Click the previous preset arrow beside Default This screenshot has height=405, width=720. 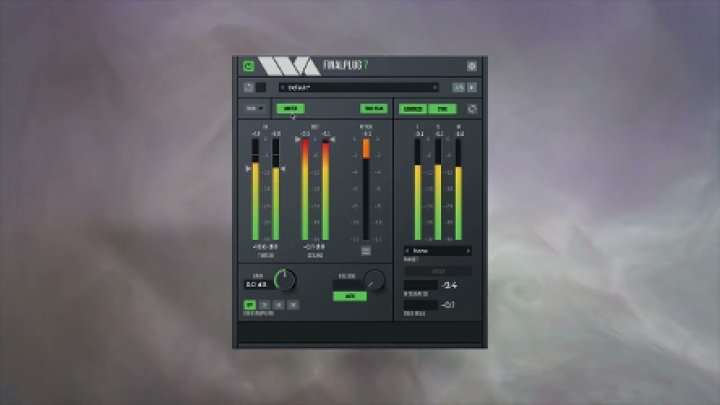coord(282,87)
